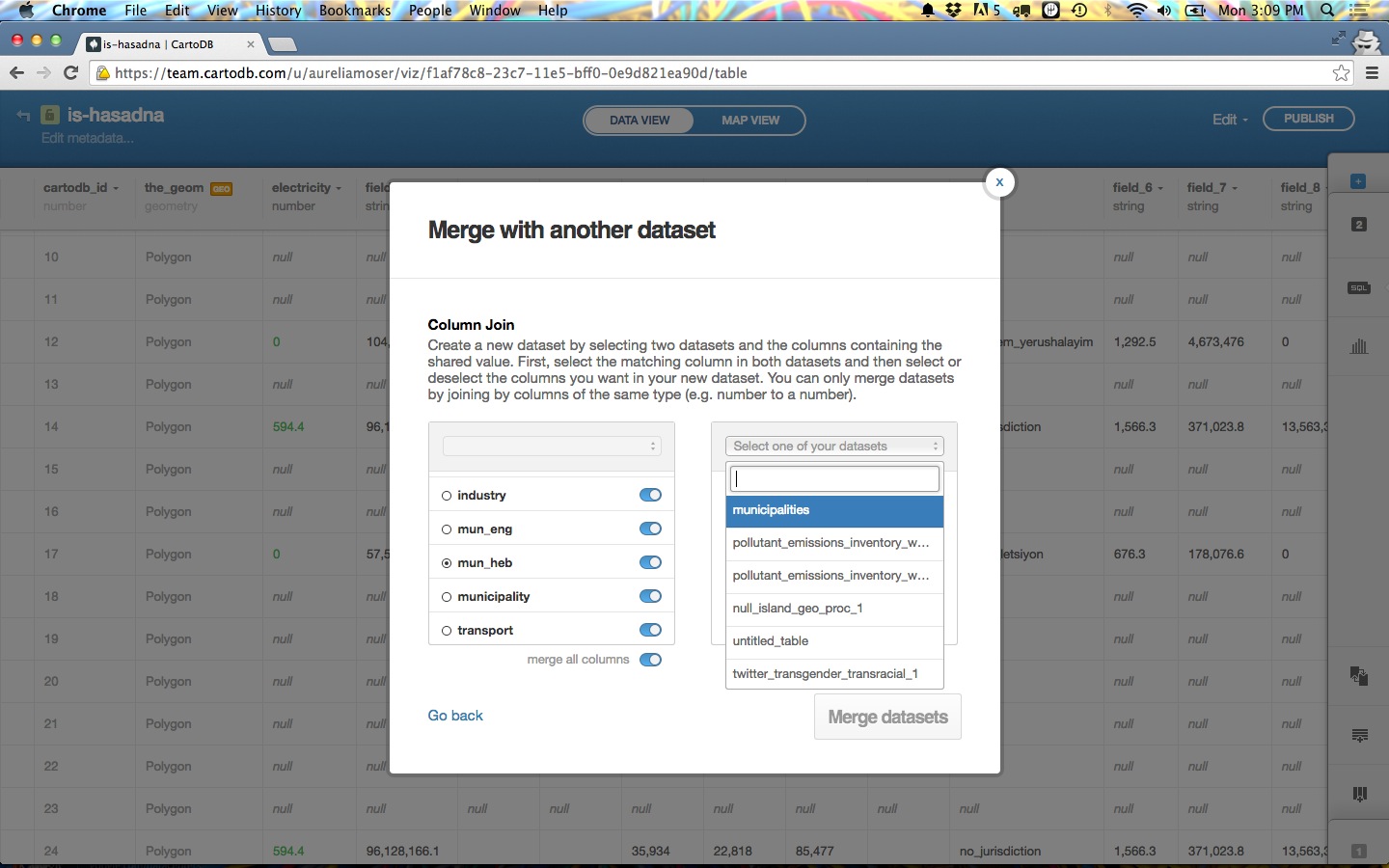Close the merge dialog with the X icon
Screen dimensions: 1389x868
tap(999, 182)
